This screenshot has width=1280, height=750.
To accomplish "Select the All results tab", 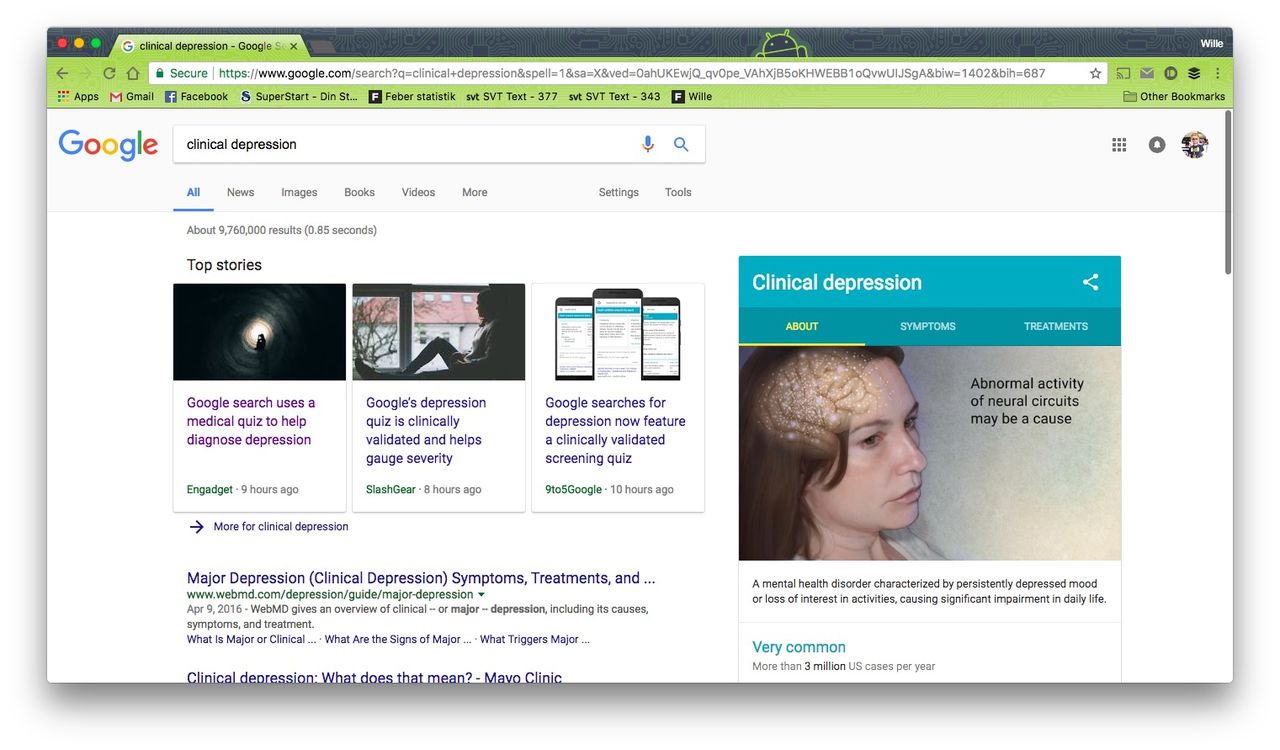I will pos(193,192).
